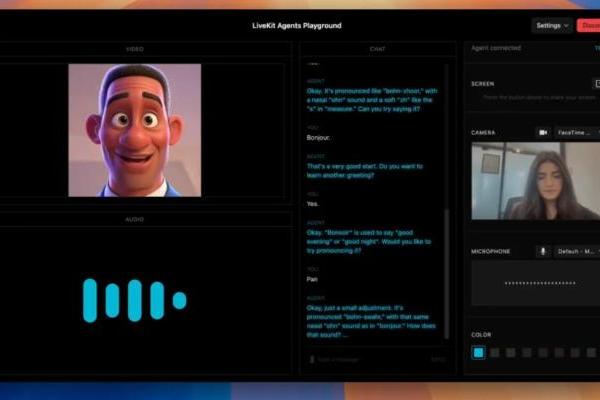600x400 pixels.
Task: Click the MICROPHONE section label
Action: point(491,251)
